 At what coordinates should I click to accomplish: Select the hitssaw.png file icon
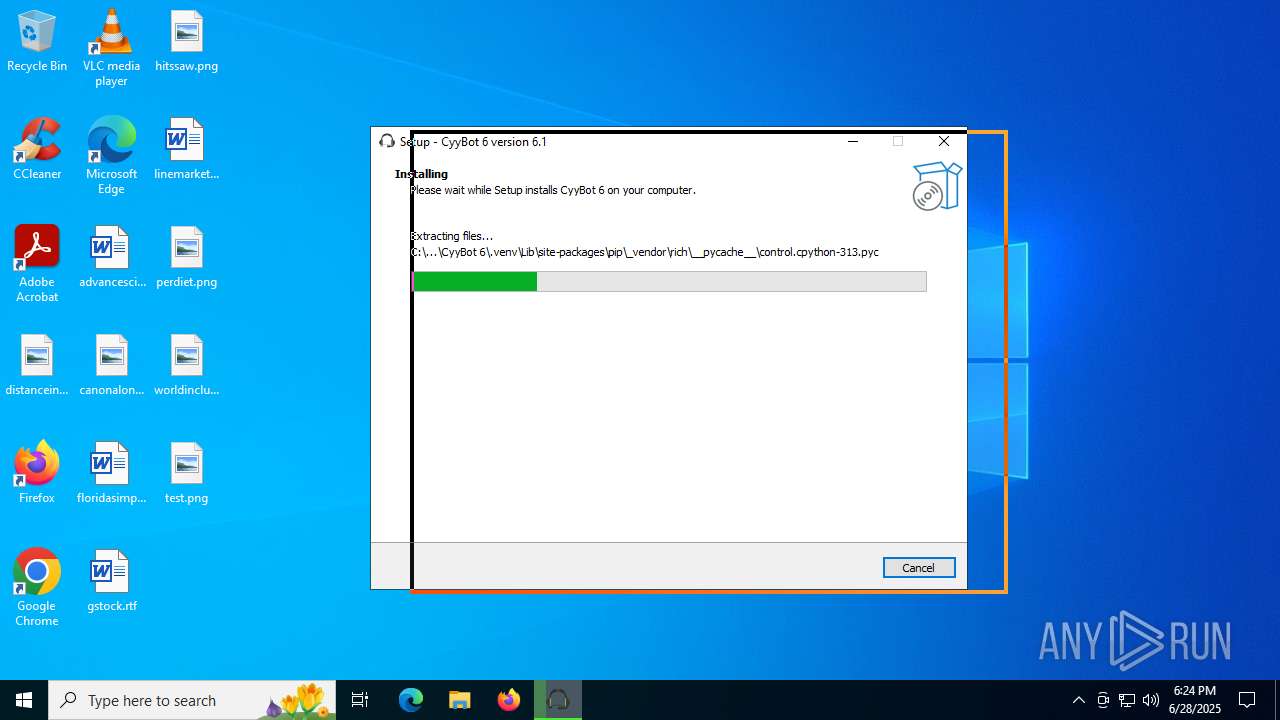[186, 42]
